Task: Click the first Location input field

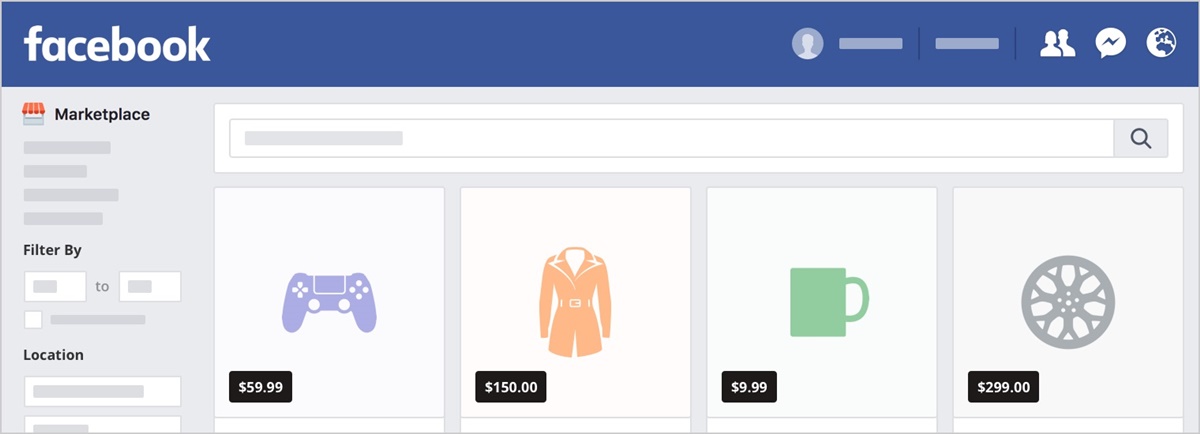Action: coord(102,391)
